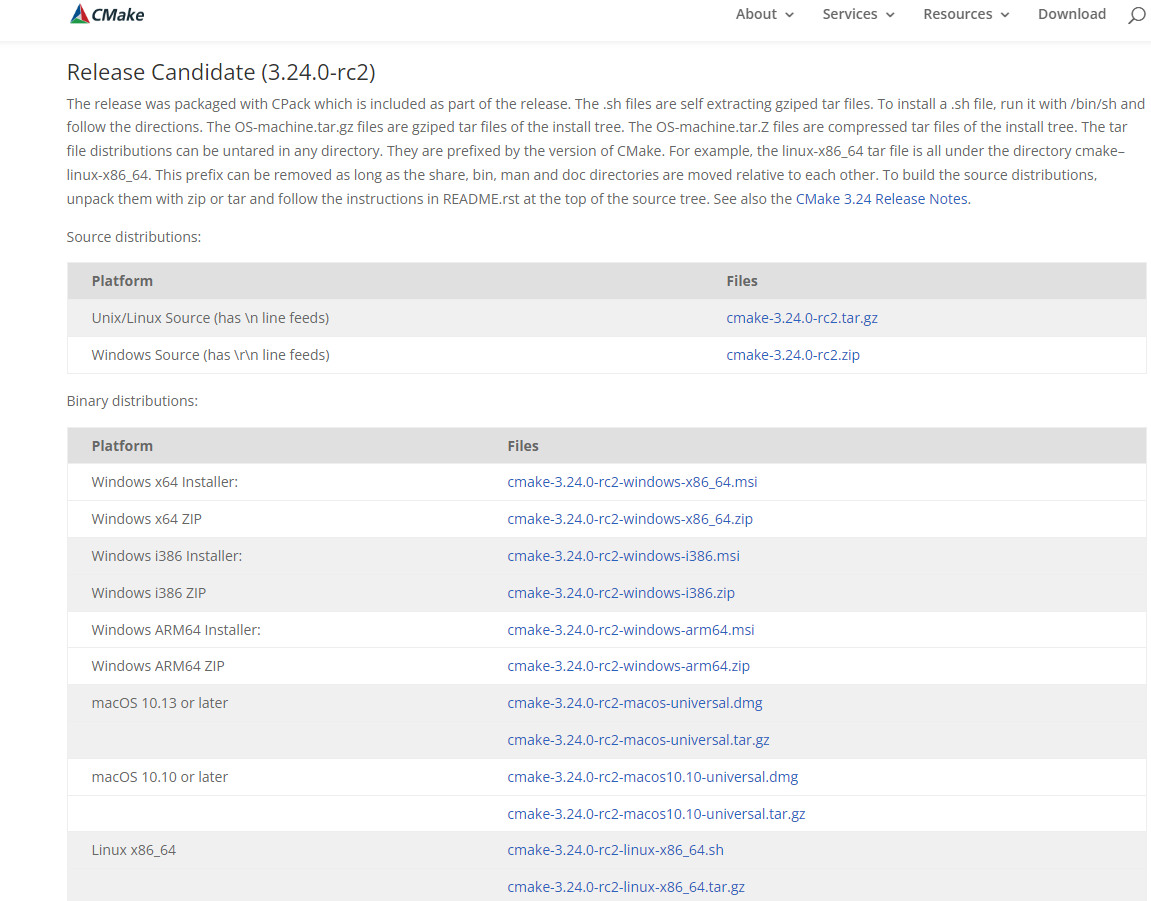This screenshot has height=901, width=1151.
Task: Download the linux-x86_64.sh script
Action: coord(615,850)
